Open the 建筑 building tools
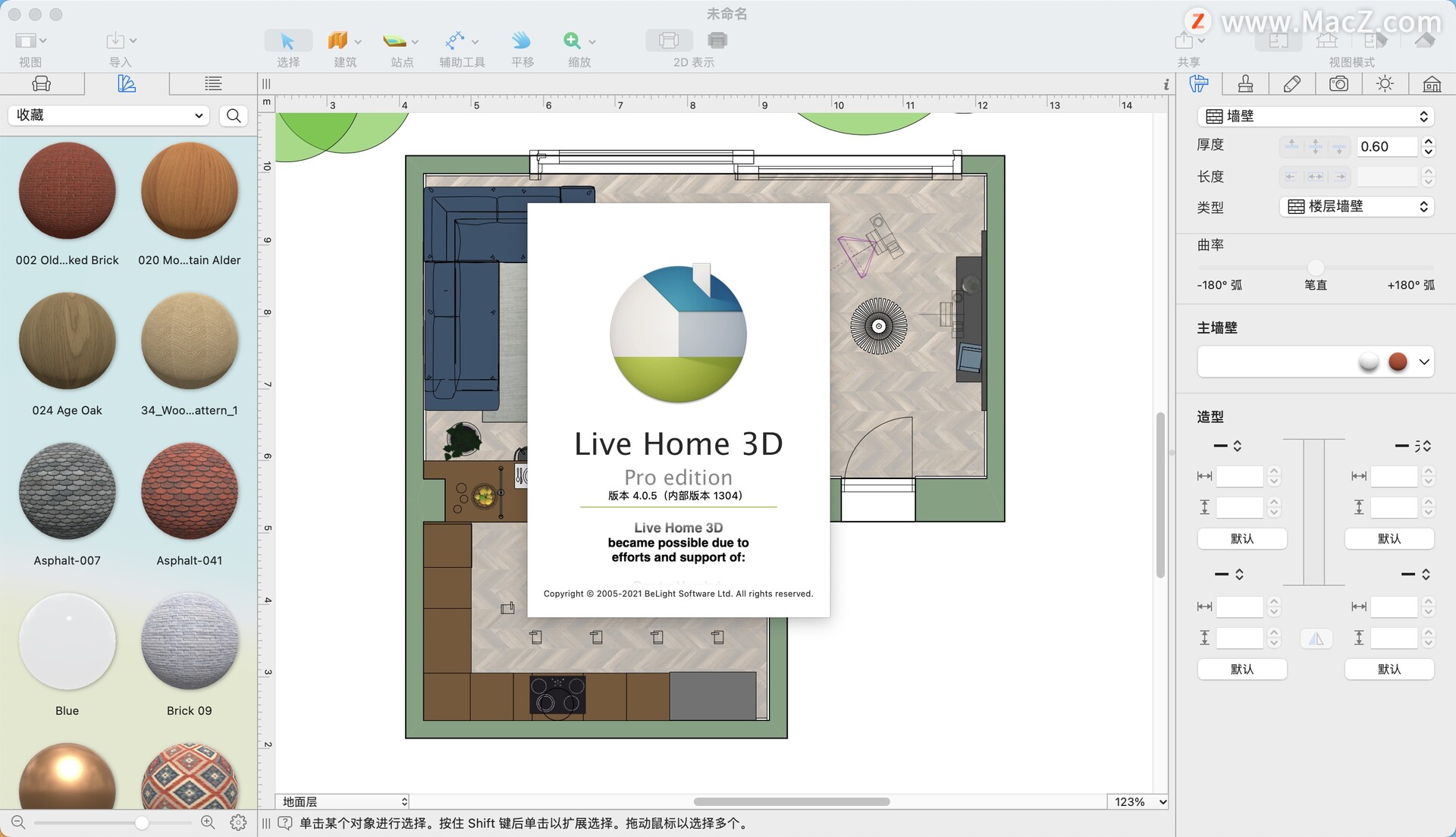The height and width of the screenshot is (837, 1456). 338,40
